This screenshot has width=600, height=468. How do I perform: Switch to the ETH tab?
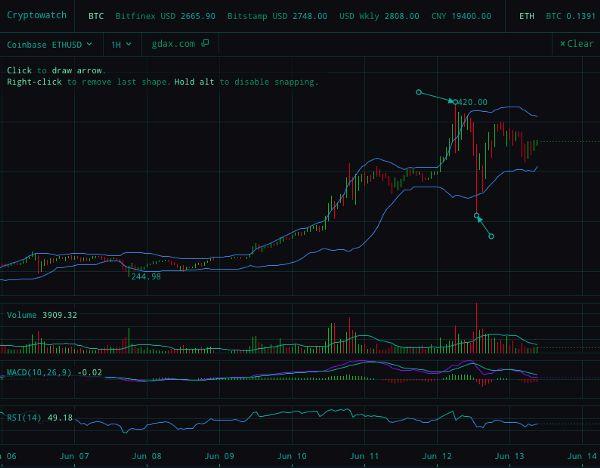[x=527, y=16]
